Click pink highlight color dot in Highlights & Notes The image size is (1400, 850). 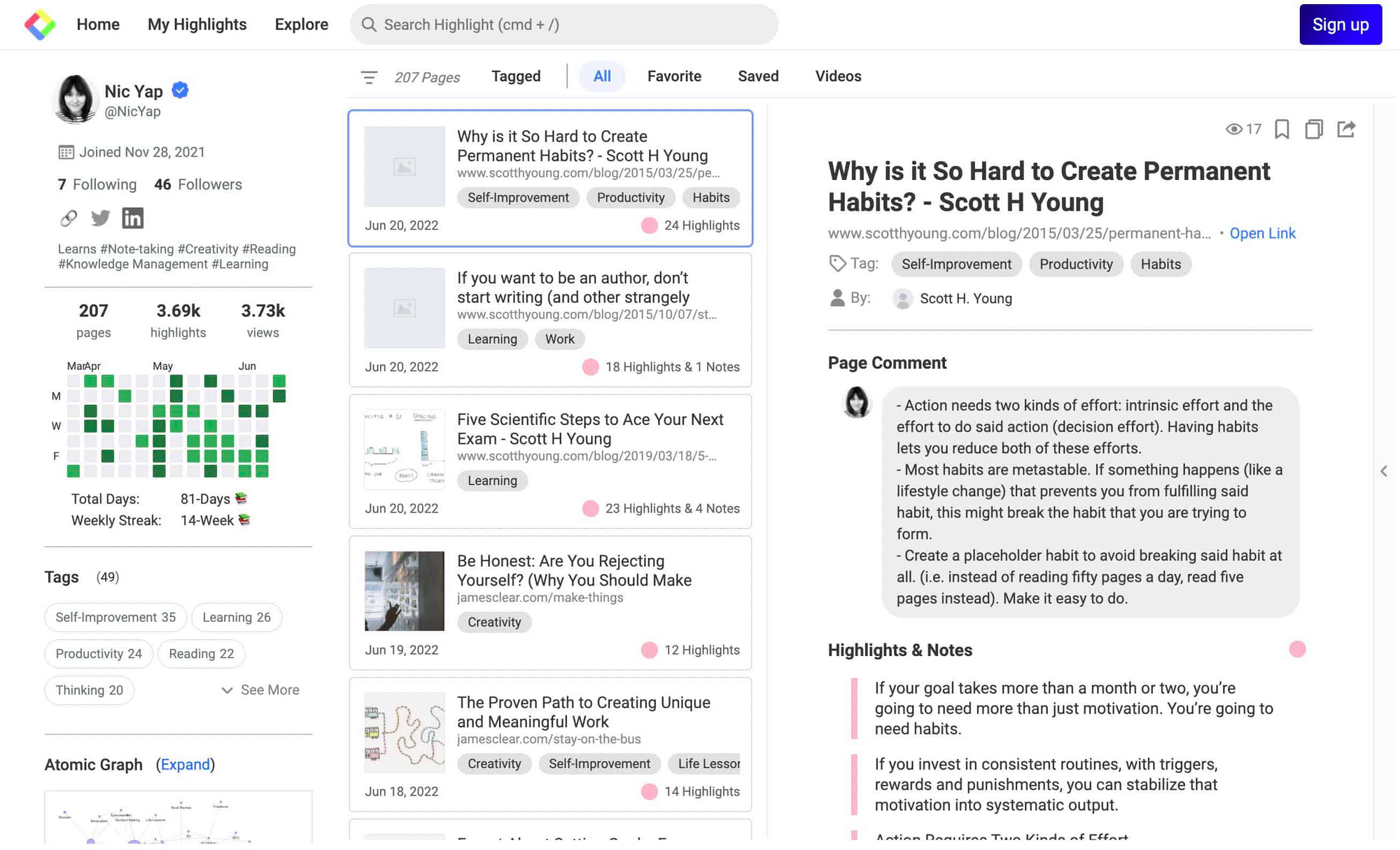point(1297,649)
